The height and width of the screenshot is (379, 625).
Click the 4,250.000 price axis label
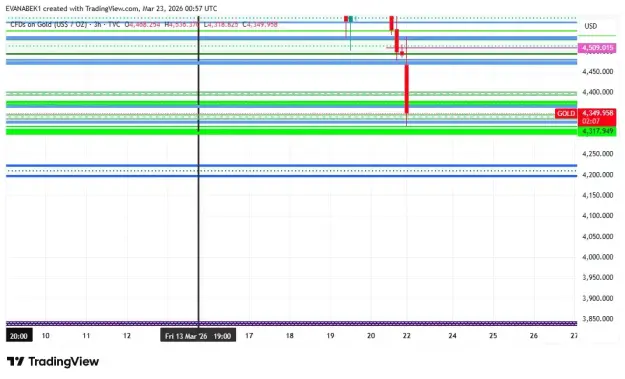pyautogui.click(x=597, y=154)
